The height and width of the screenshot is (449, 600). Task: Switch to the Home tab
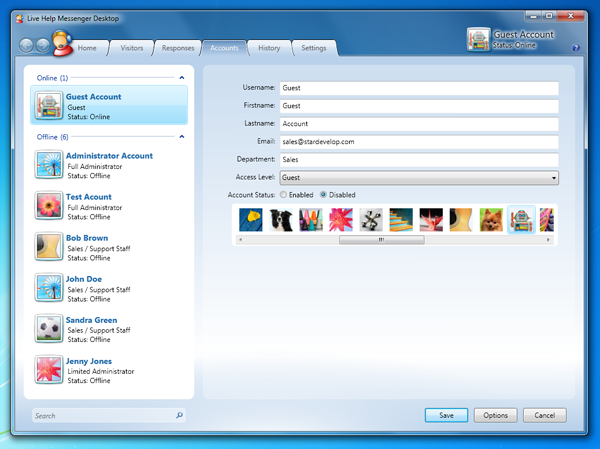87,48
